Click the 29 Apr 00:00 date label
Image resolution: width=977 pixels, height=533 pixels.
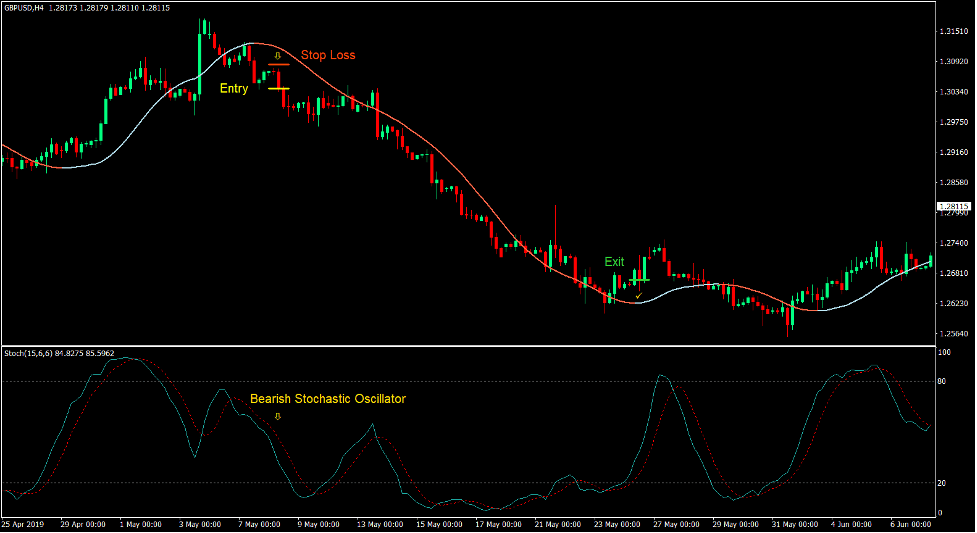(x=83, y=524)
